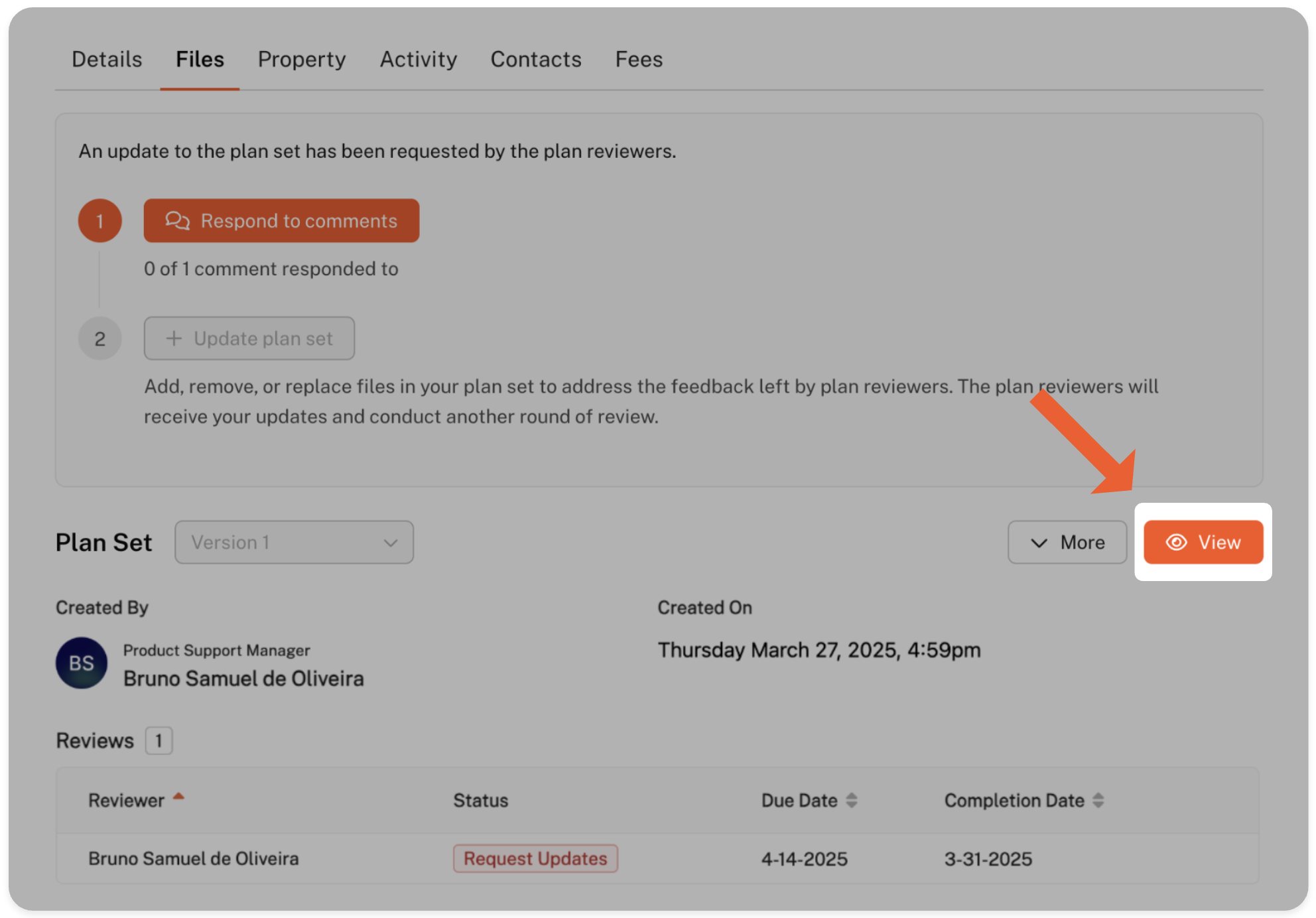
Task: Click the Version dropdown chevron arrow
Action: coord(391,543)
